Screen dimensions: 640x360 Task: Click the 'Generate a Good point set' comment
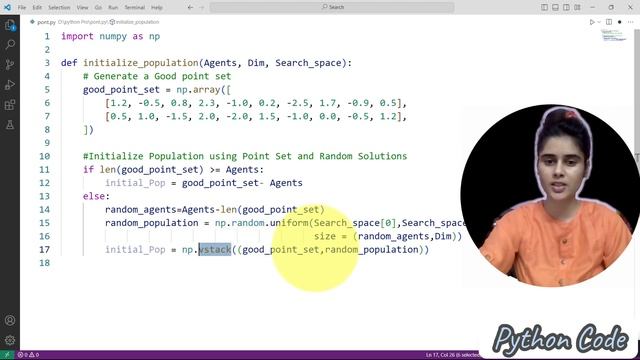click(157, 76)
